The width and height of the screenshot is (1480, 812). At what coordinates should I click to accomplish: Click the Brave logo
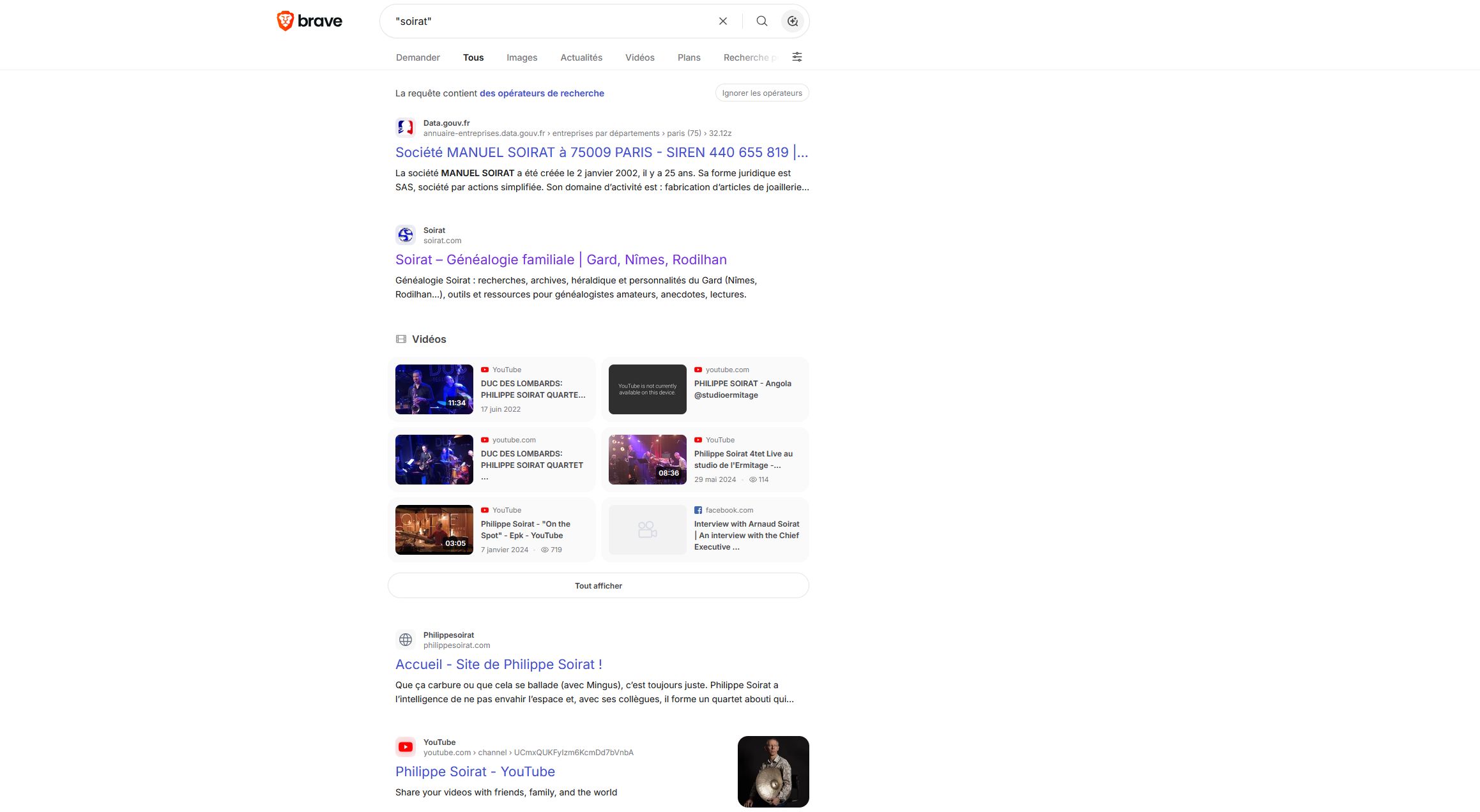[x=310, y=21]
